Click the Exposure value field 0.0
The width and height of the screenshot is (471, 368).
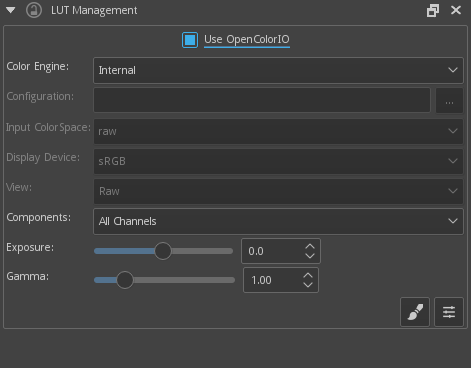tap(274, 251)
